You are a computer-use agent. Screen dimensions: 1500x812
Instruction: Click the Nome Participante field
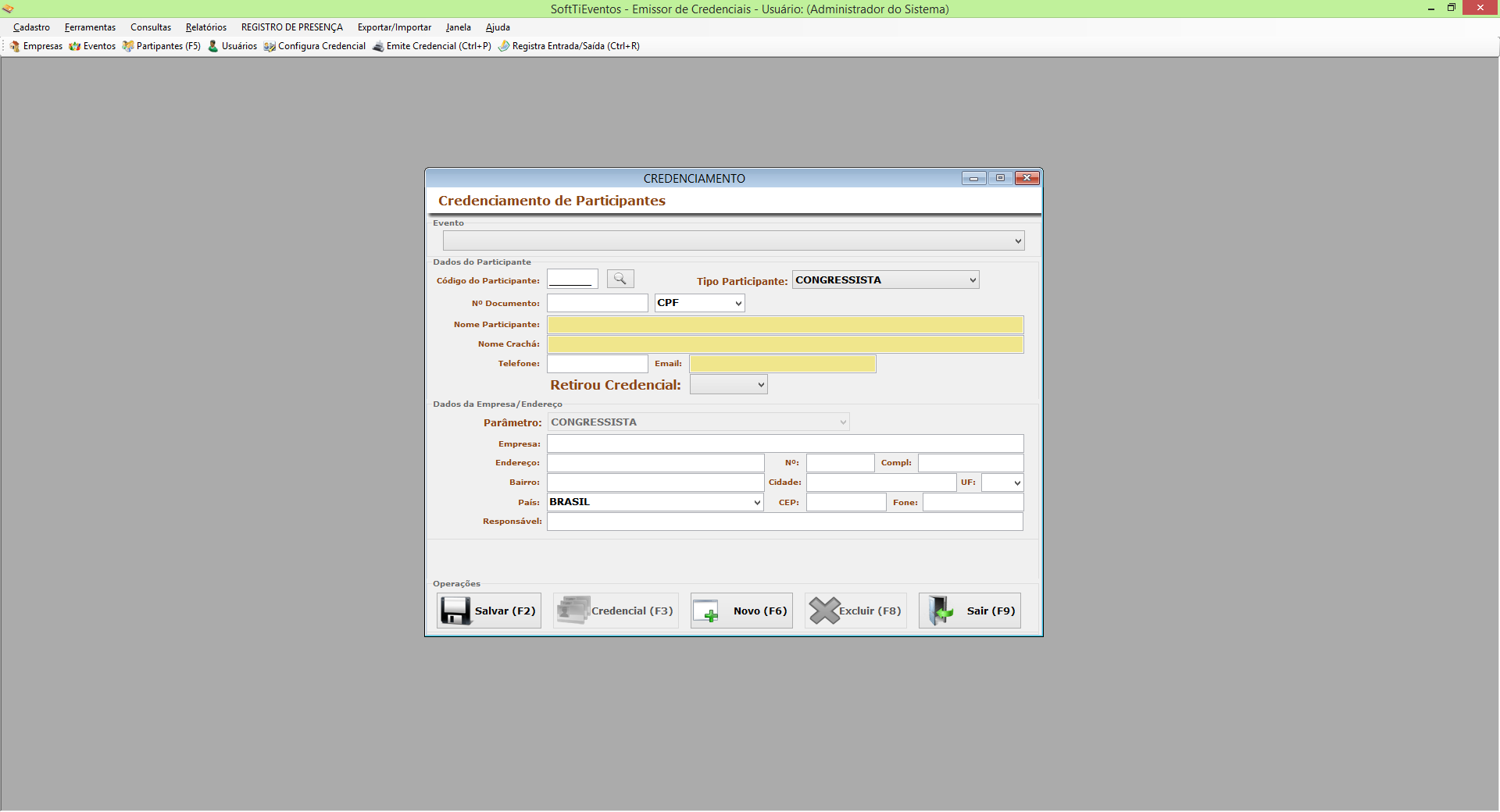(785, 325)
